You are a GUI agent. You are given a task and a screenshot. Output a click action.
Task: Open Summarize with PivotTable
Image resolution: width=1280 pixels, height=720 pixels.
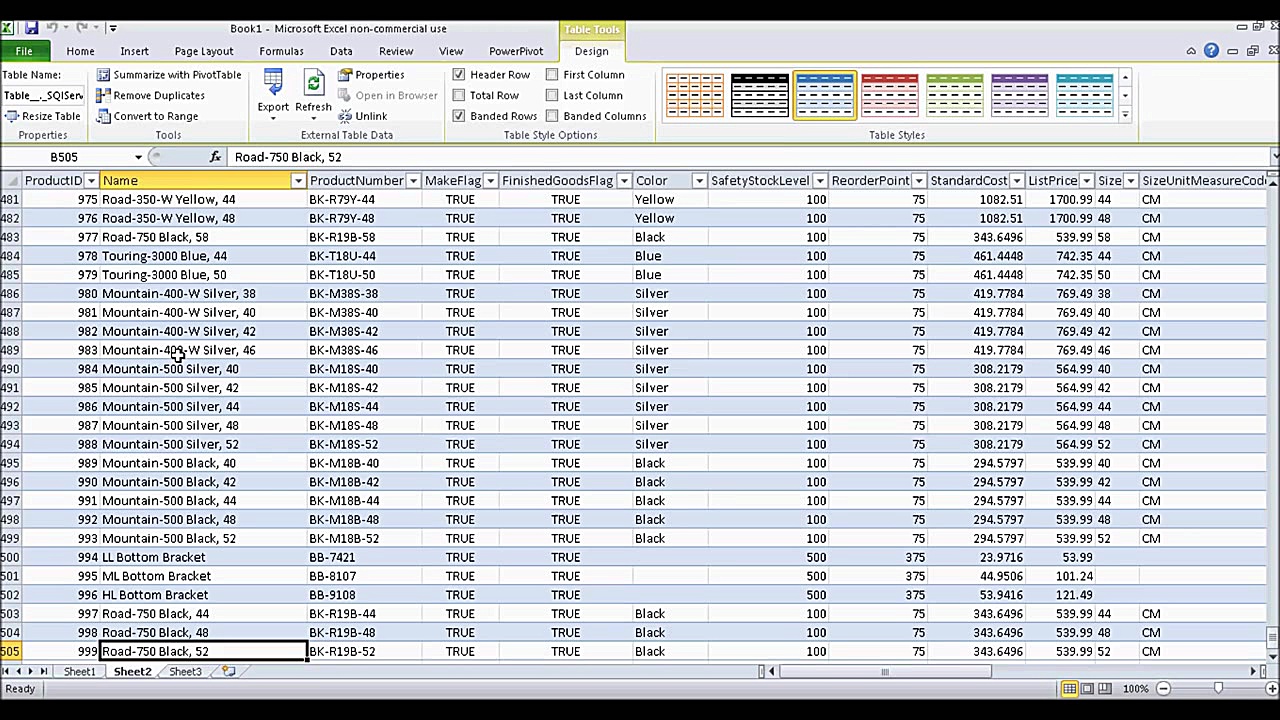[x=169, y=75]
